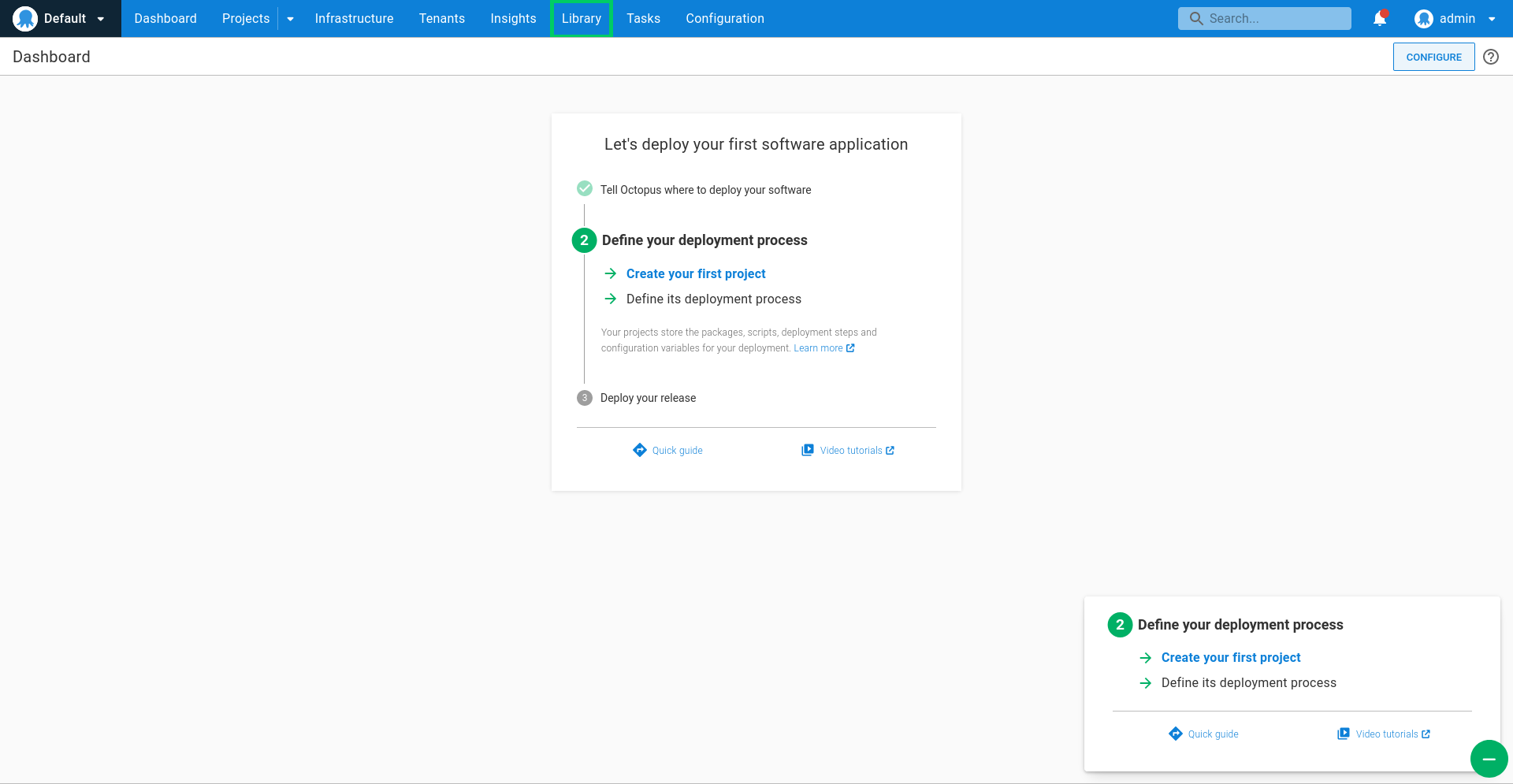Open Video tutorials link in floating panel
This screenshot has width=1513, height=784.
click(x=1387, y=734)
